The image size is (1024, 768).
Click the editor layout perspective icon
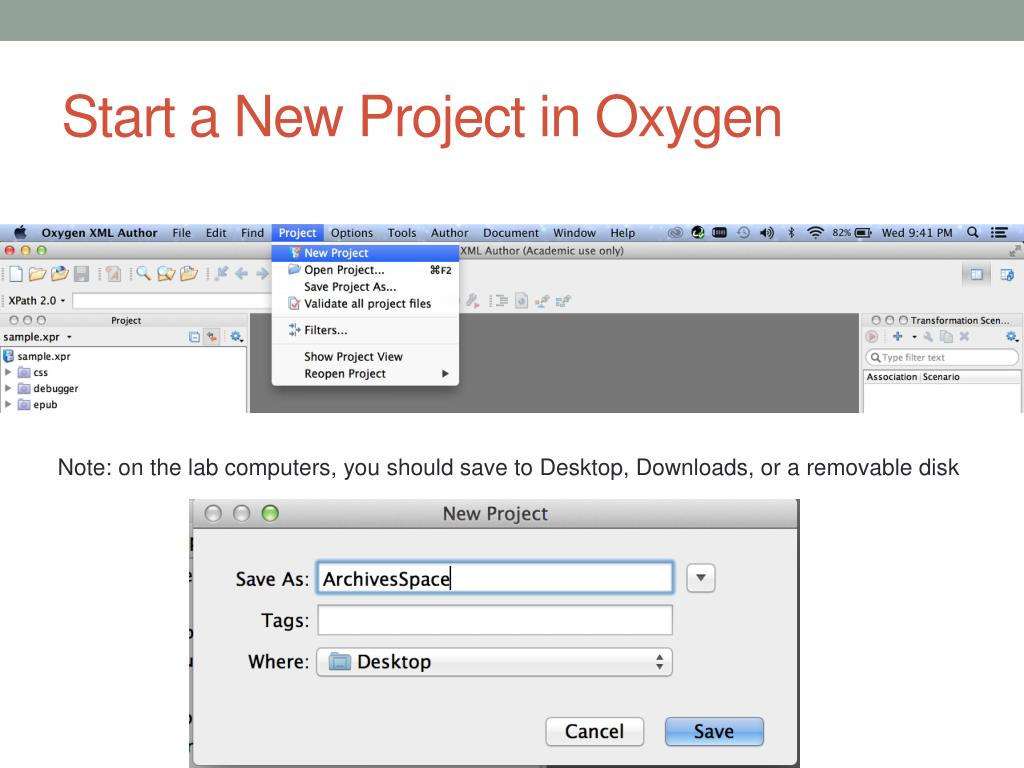(x=976, y=274)
